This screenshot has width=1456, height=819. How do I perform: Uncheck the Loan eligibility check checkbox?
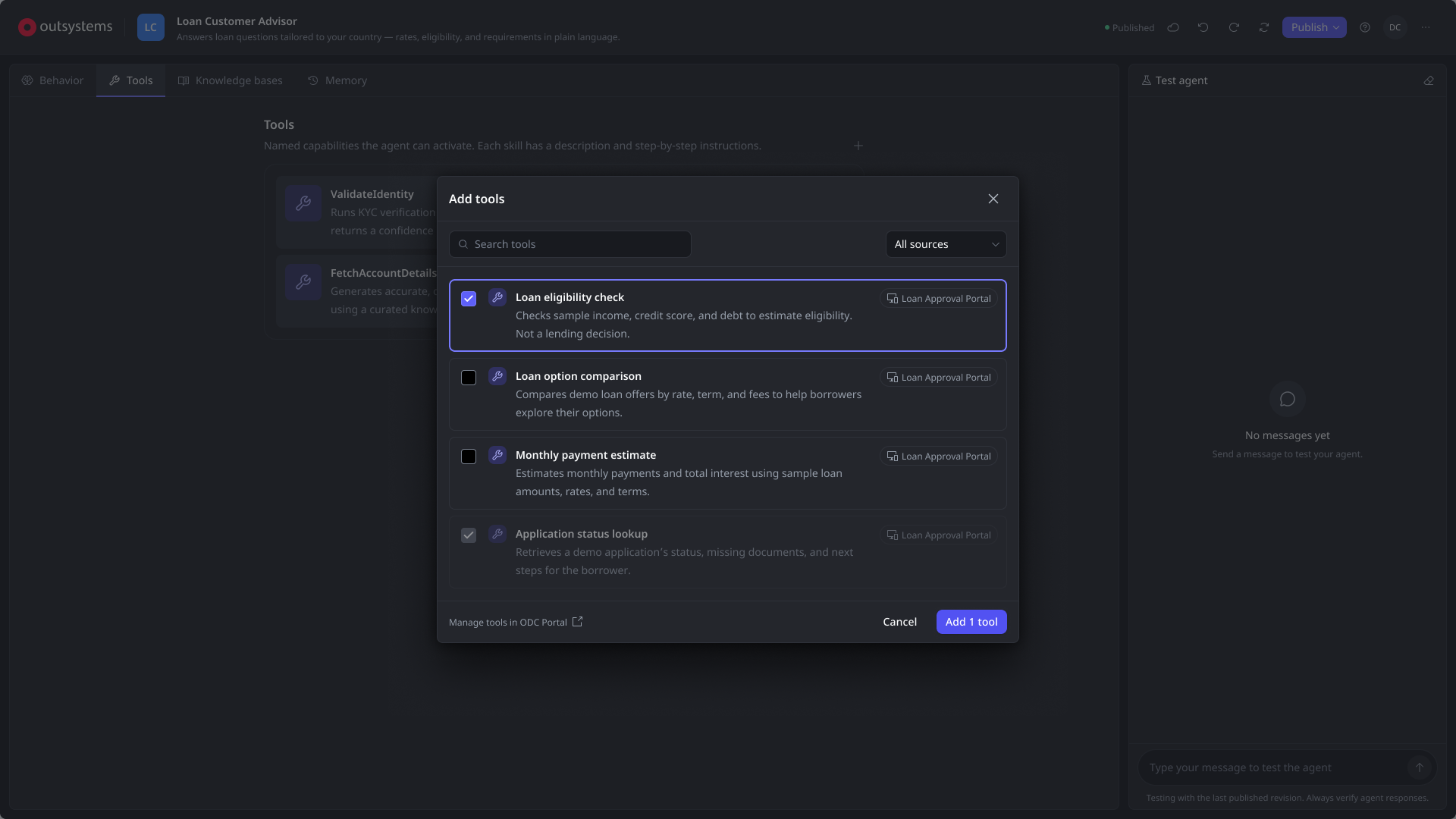[x=469, y=299]
